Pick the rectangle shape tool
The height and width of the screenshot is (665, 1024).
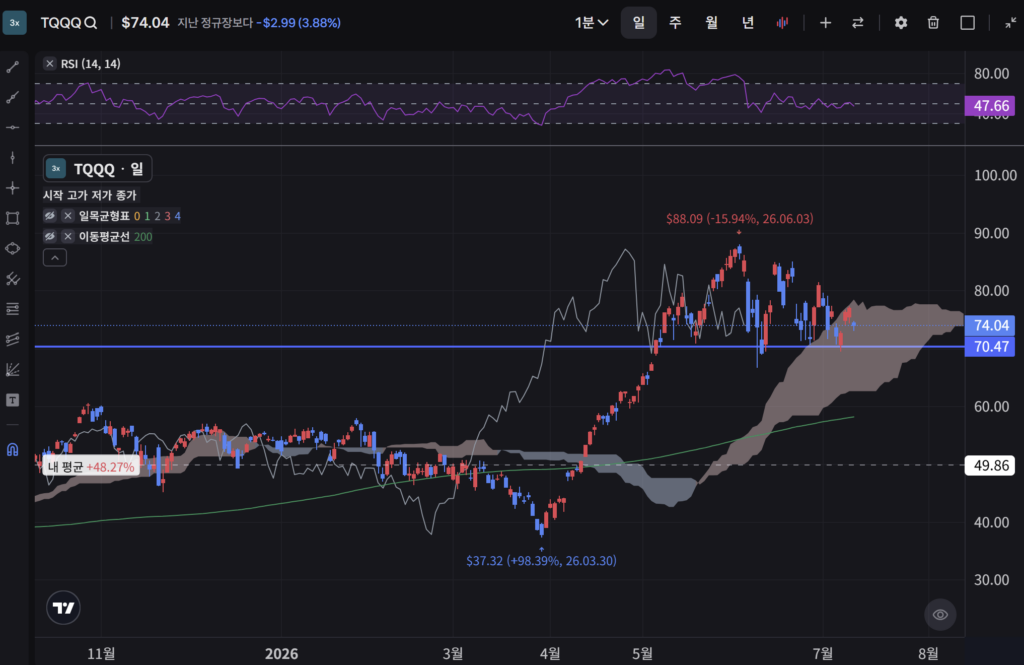click(x=12, y=218)
